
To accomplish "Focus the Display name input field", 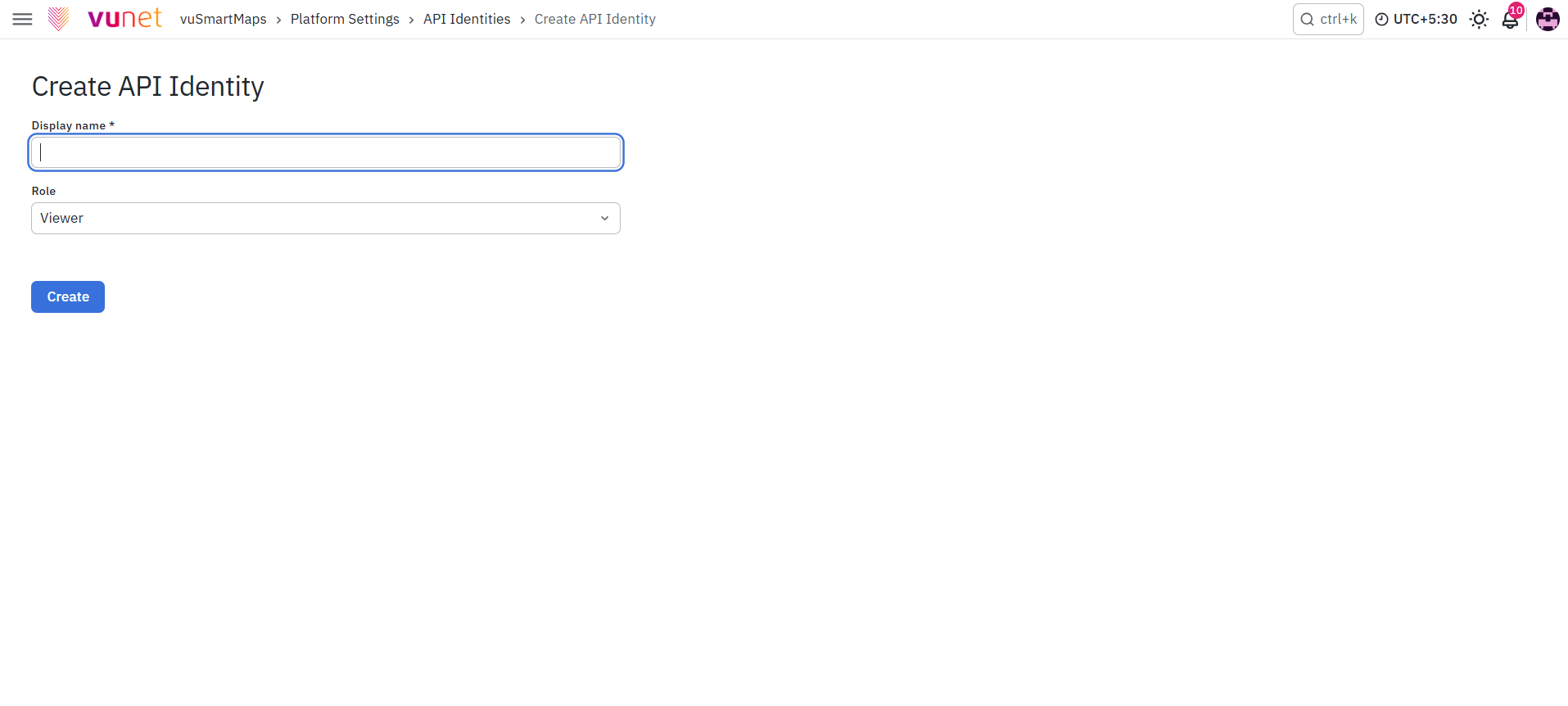I will (x=326, y=152).
